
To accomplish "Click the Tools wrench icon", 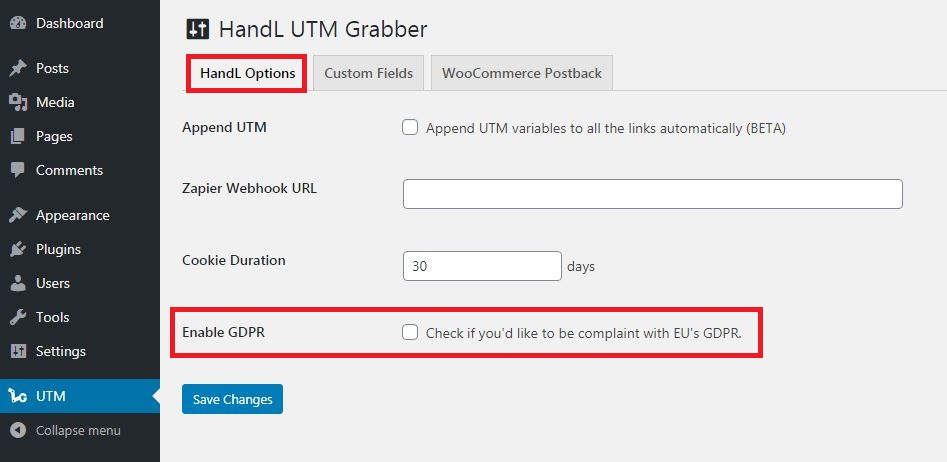I will click(x=17, y=317).
